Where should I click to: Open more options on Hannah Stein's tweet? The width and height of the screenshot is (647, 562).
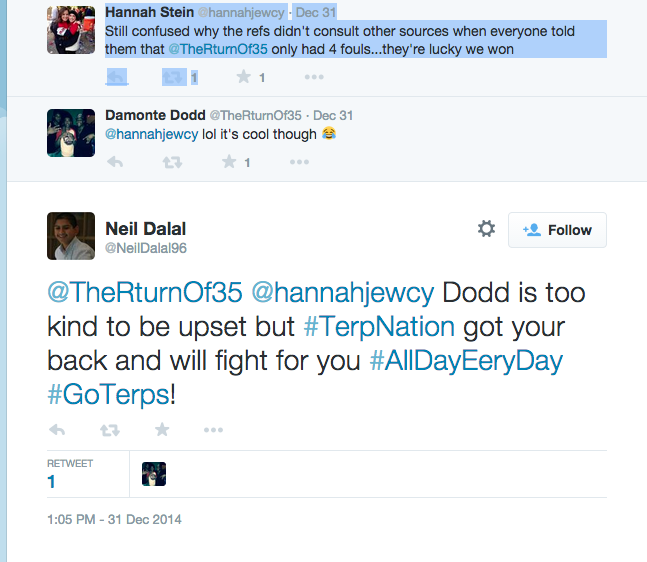coord(313,77)
